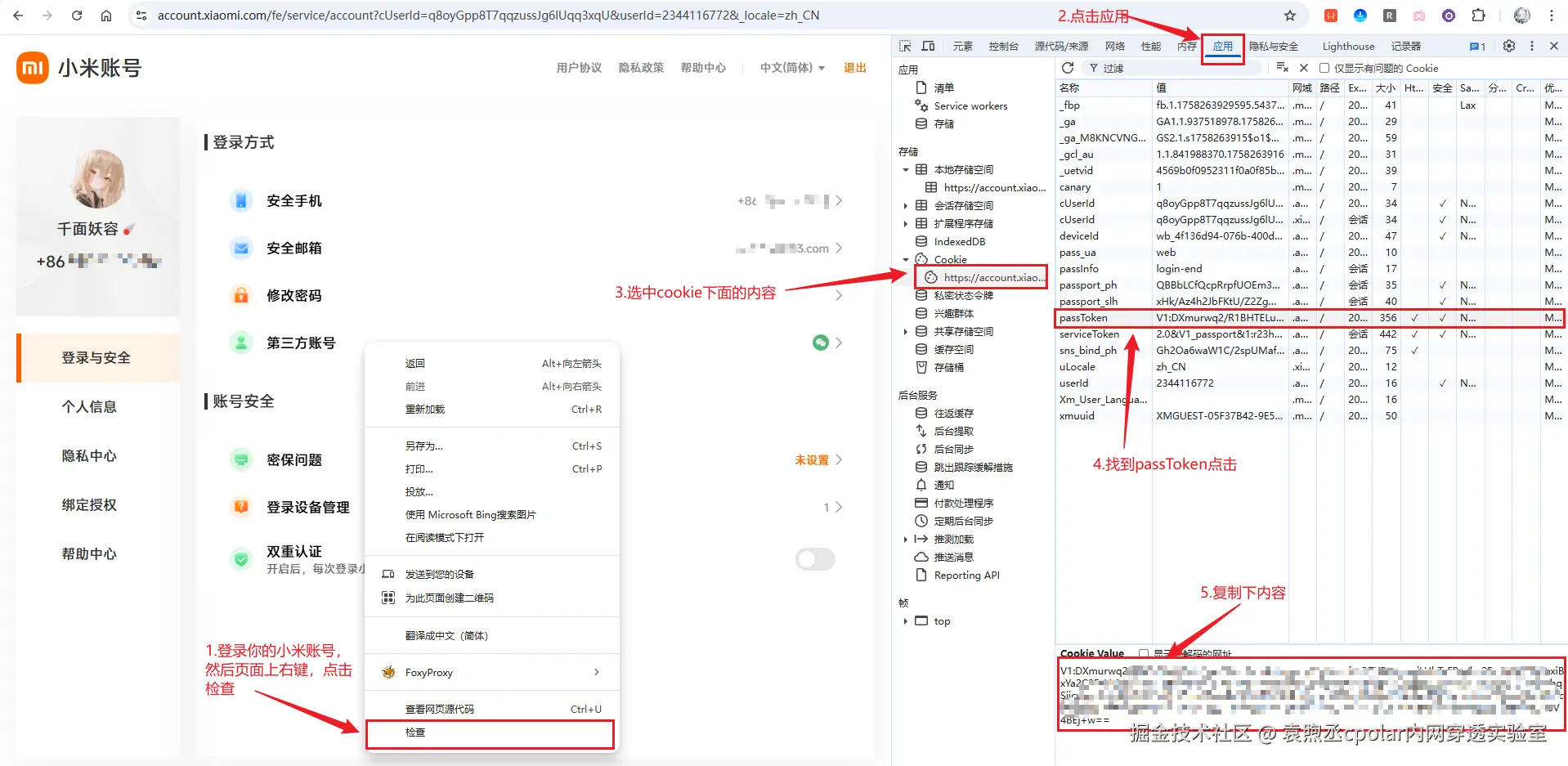Open the browser profile avatar icon
This screenshot has height=766, width=1568.
[x=1522, y=16]
